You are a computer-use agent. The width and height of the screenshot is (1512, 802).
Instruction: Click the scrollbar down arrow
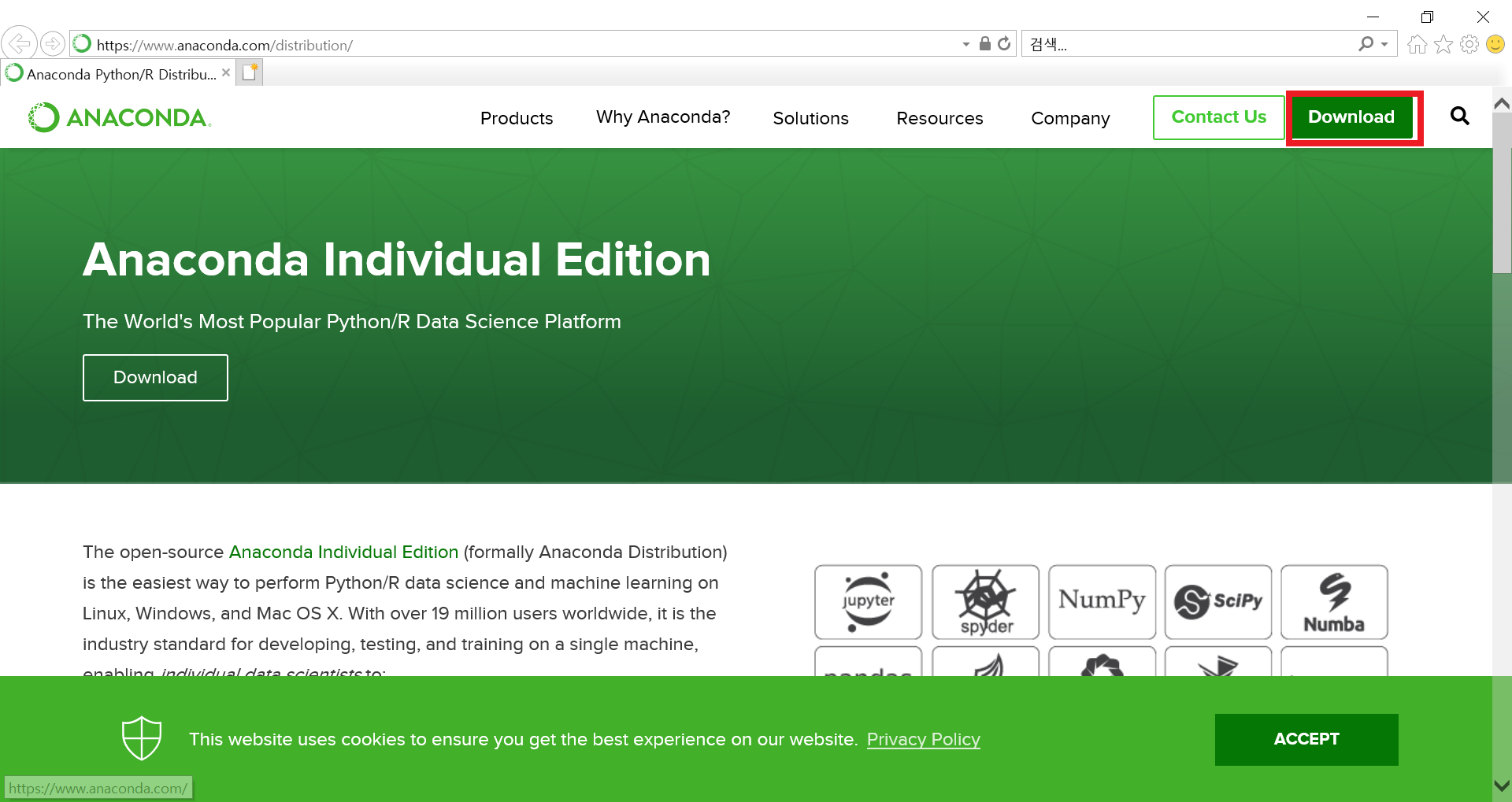coord(1502,786)
